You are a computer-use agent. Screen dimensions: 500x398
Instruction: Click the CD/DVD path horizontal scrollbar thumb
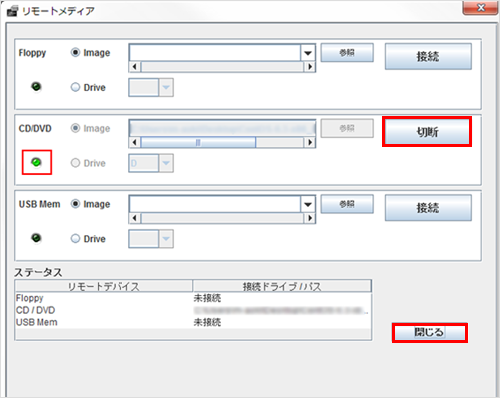198,143
